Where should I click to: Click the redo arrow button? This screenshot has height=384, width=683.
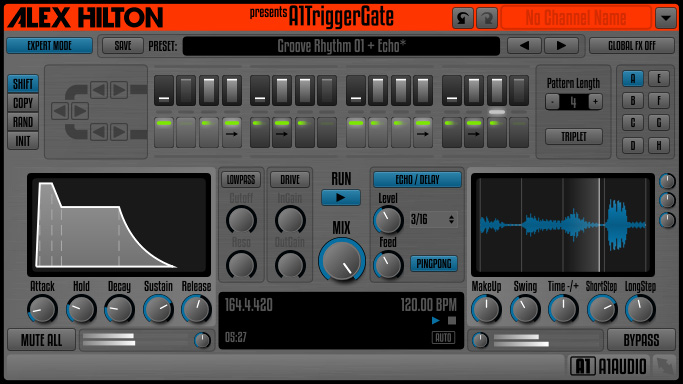pos(487,18)
